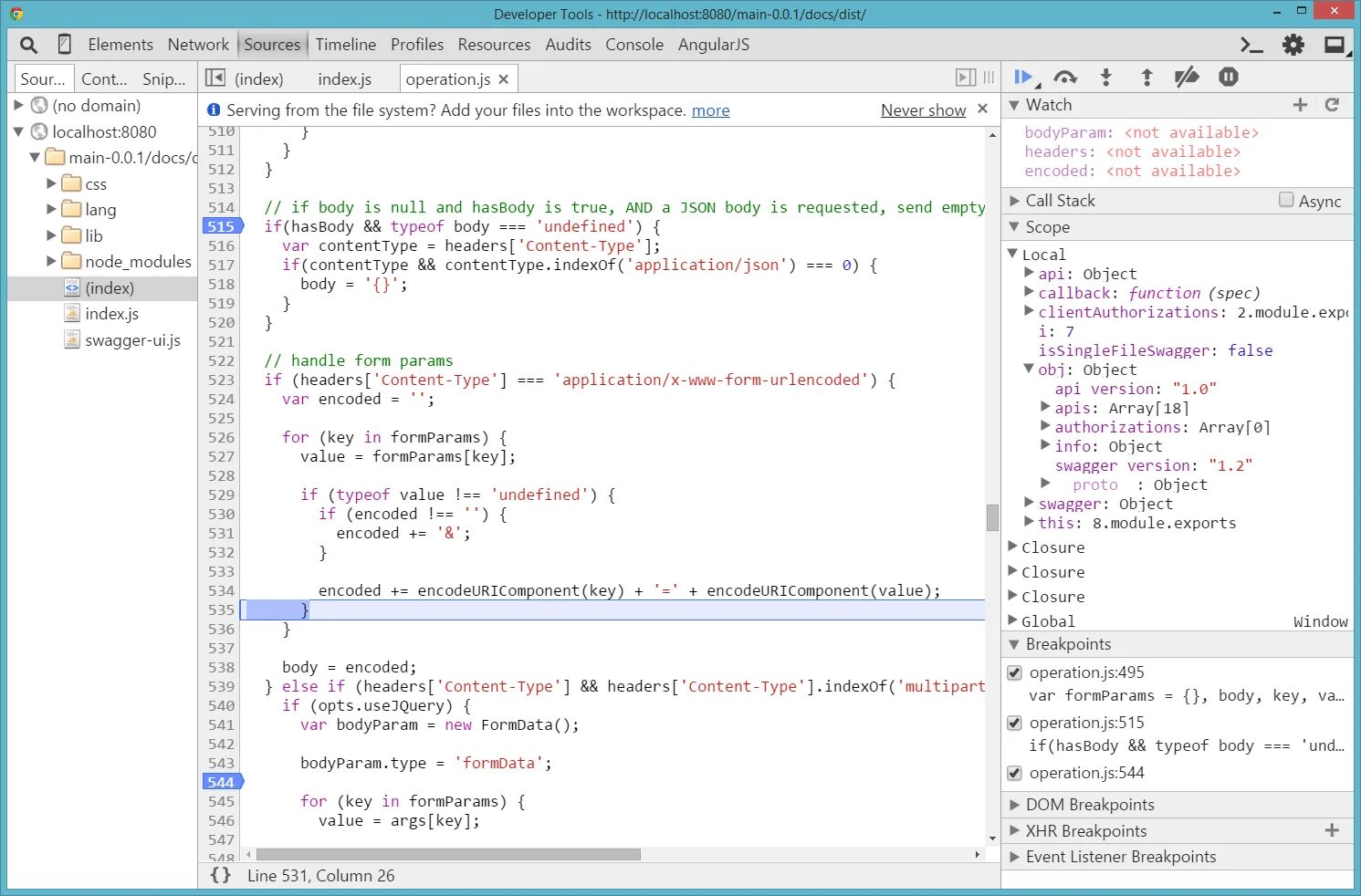The height and width of the screenshot is (896, 1361).
Task: Expand the lib folder
Action: (51, 235)
